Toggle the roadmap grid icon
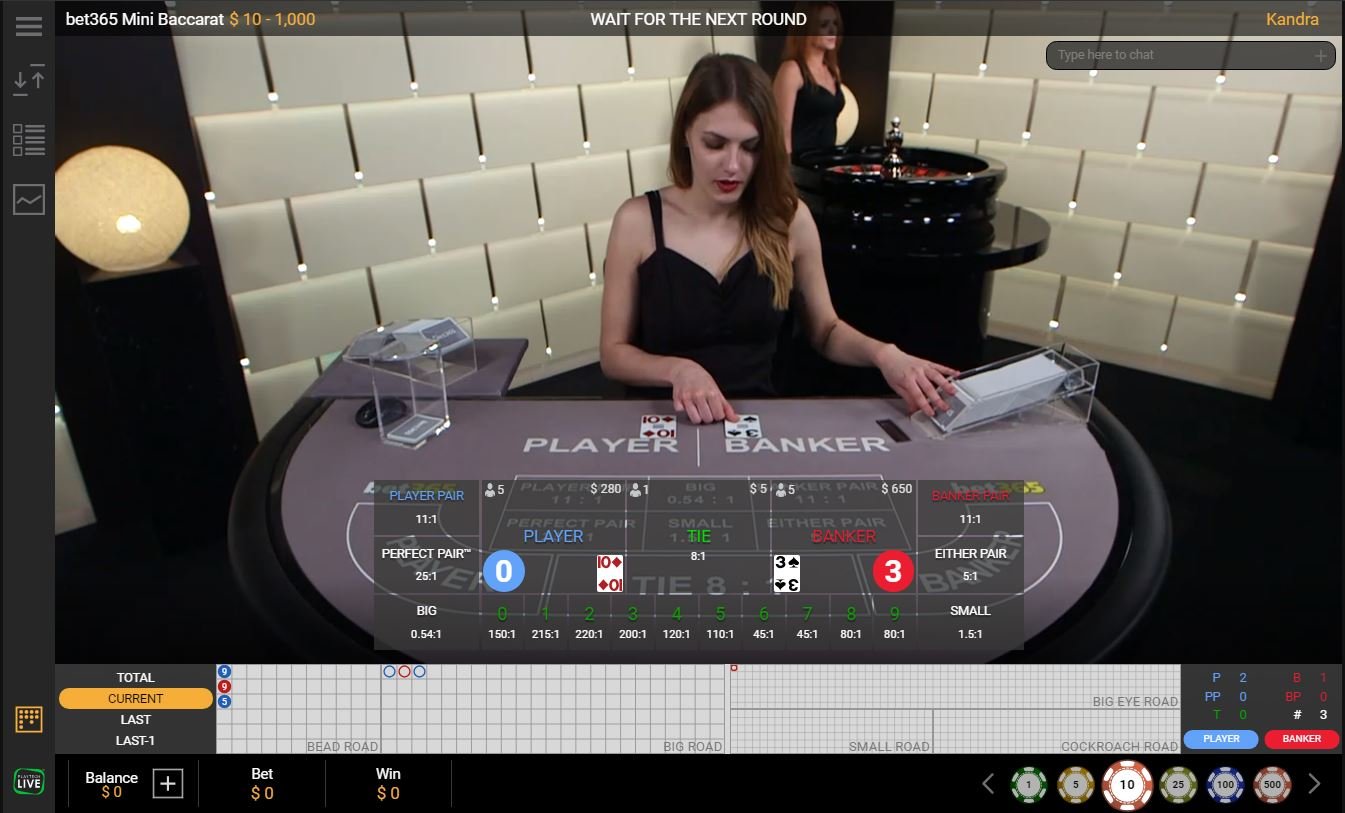The width and height of the screenshot is (1345, 813). click(29, 719)
